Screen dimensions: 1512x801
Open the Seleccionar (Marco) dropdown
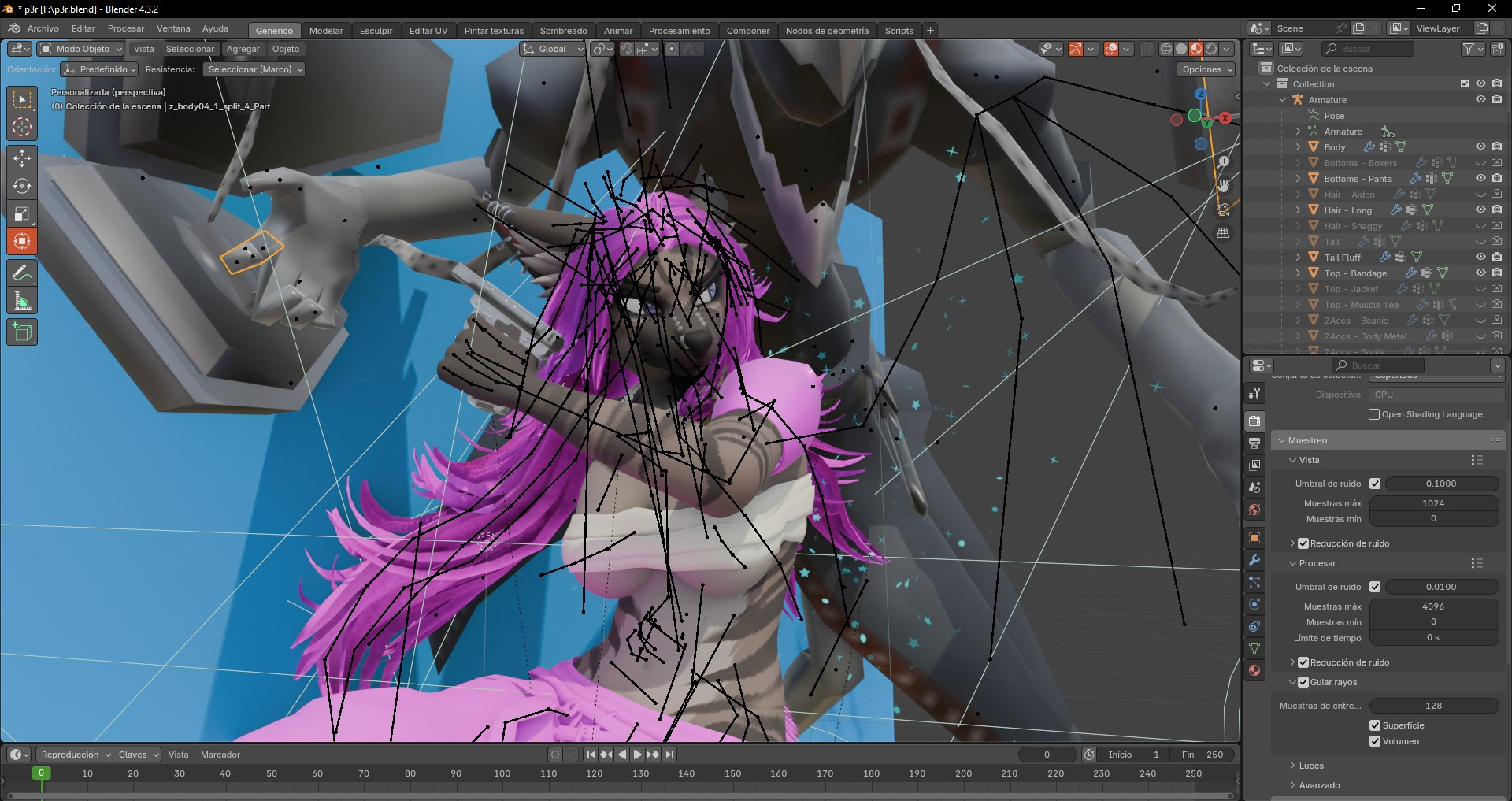(254, 69)
